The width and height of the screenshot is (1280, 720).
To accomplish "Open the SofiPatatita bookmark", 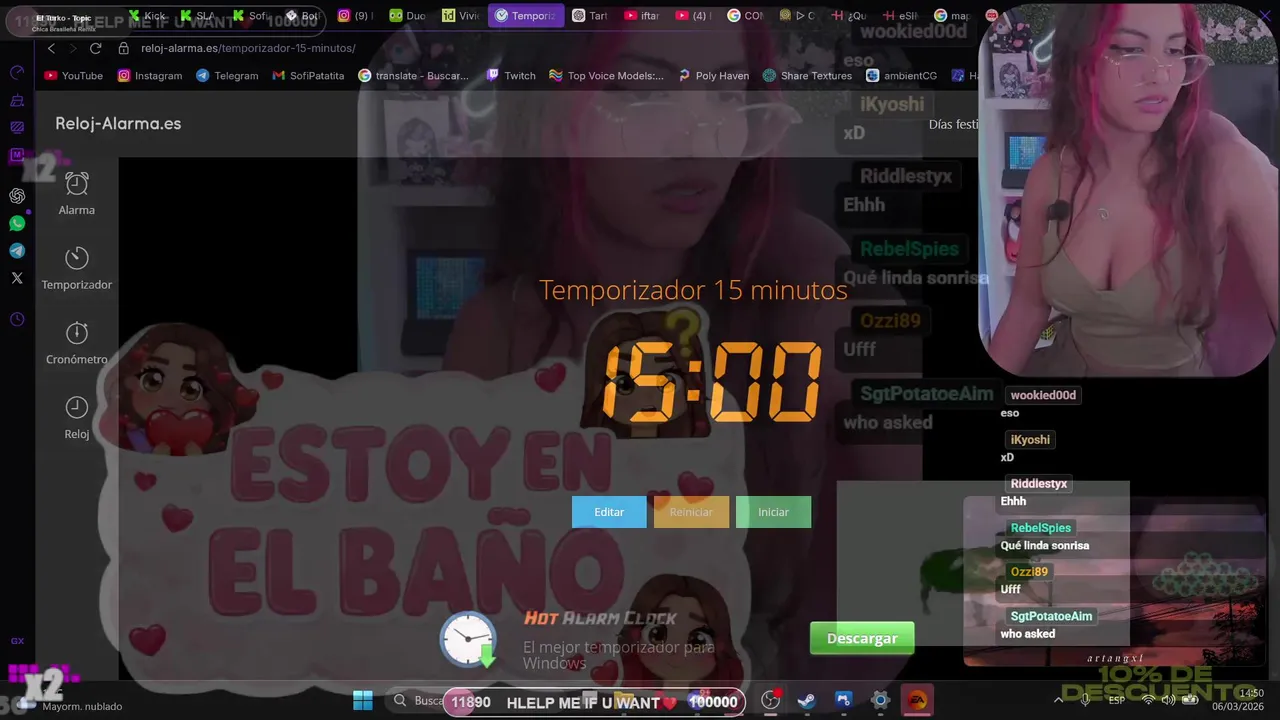I will coord(308,76).
